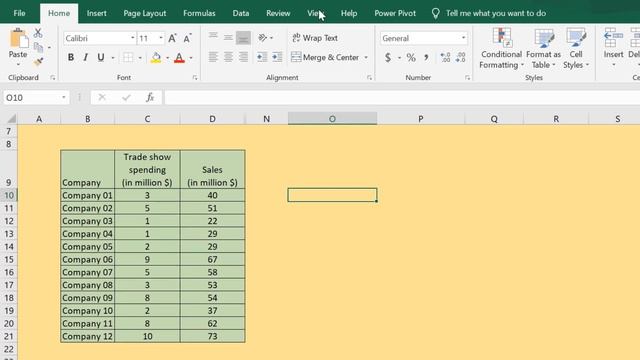
Task: Switch to the Formulas tab
Action: (199, 13)
